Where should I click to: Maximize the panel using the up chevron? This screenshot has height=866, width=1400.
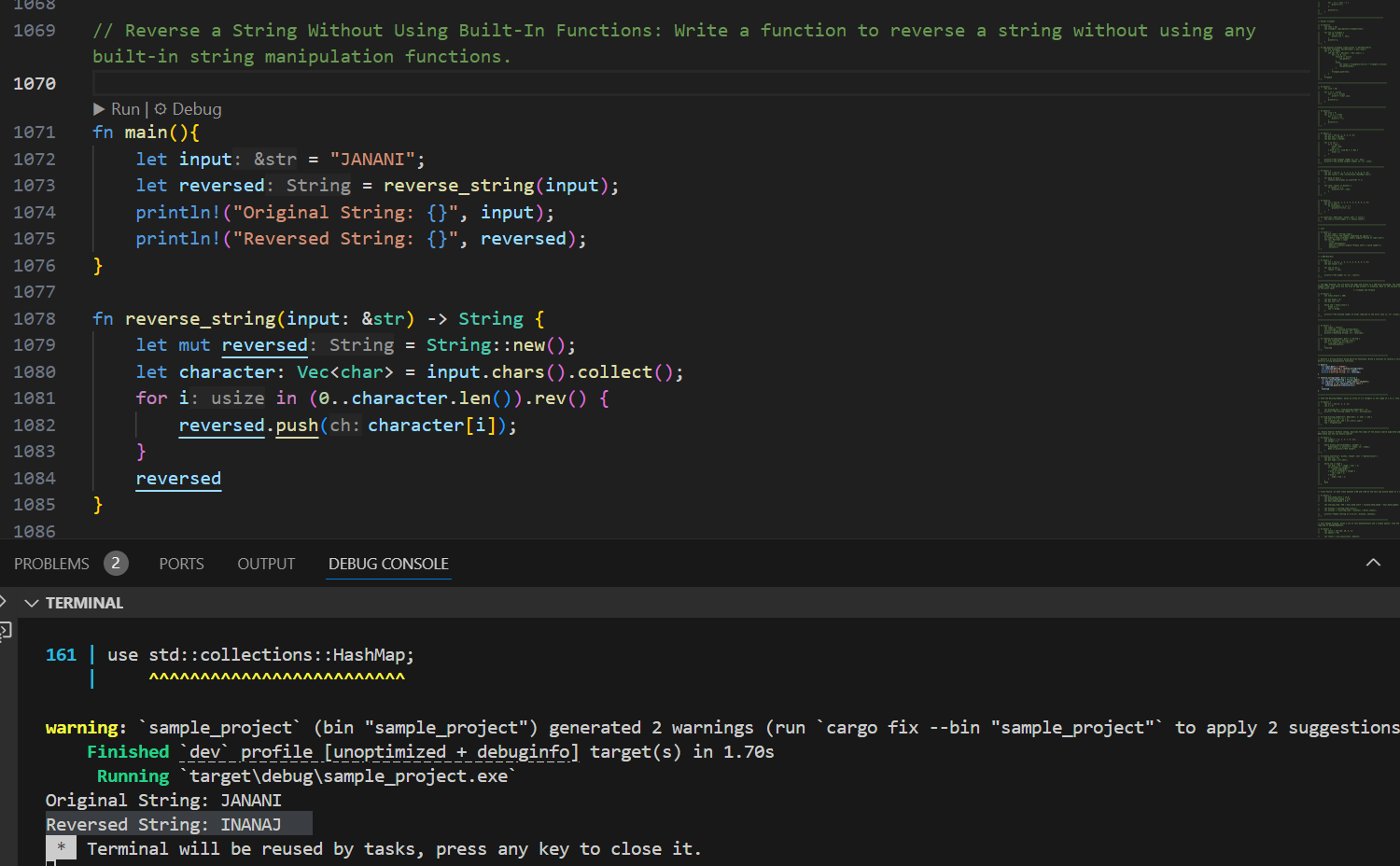pos(1373,563)
